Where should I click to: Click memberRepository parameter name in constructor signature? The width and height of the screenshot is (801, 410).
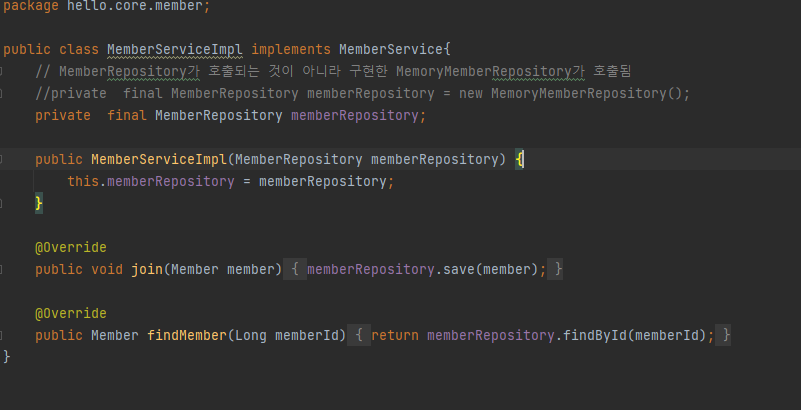pyautogui.click(x=434, y=159)
